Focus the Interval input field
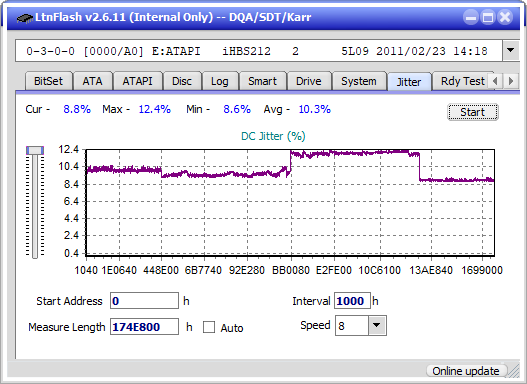Screen dimensions: 527x384 pyautogui.click(x=352, y=301)
